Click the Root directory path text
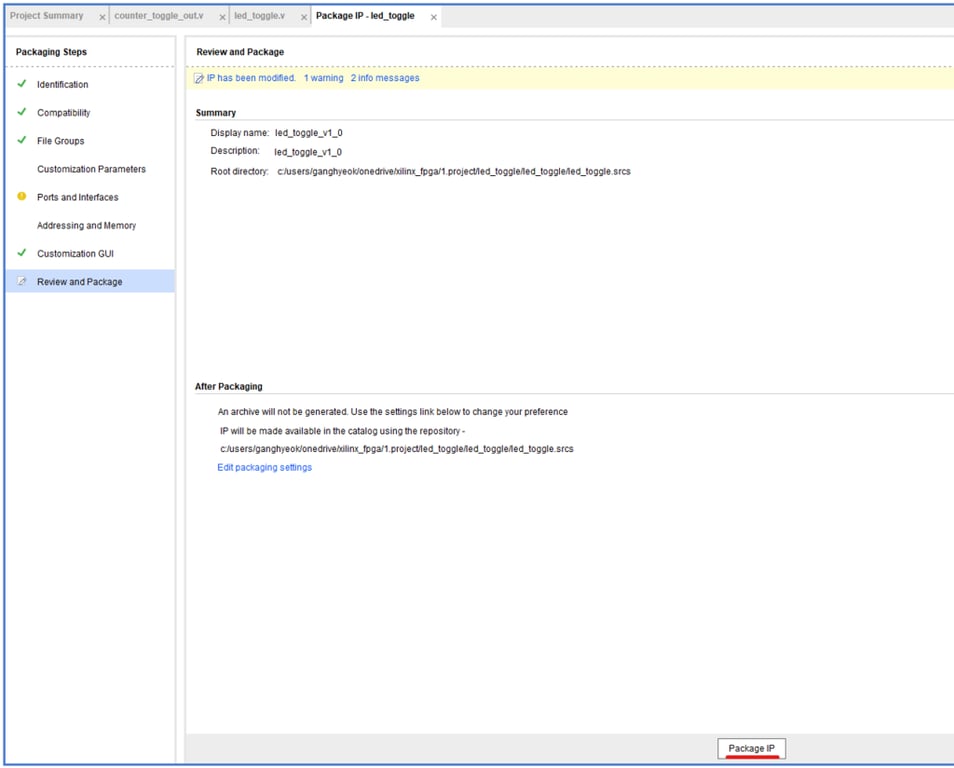The height and width of the screenshot is (768, 954). (x=454, y=172)
